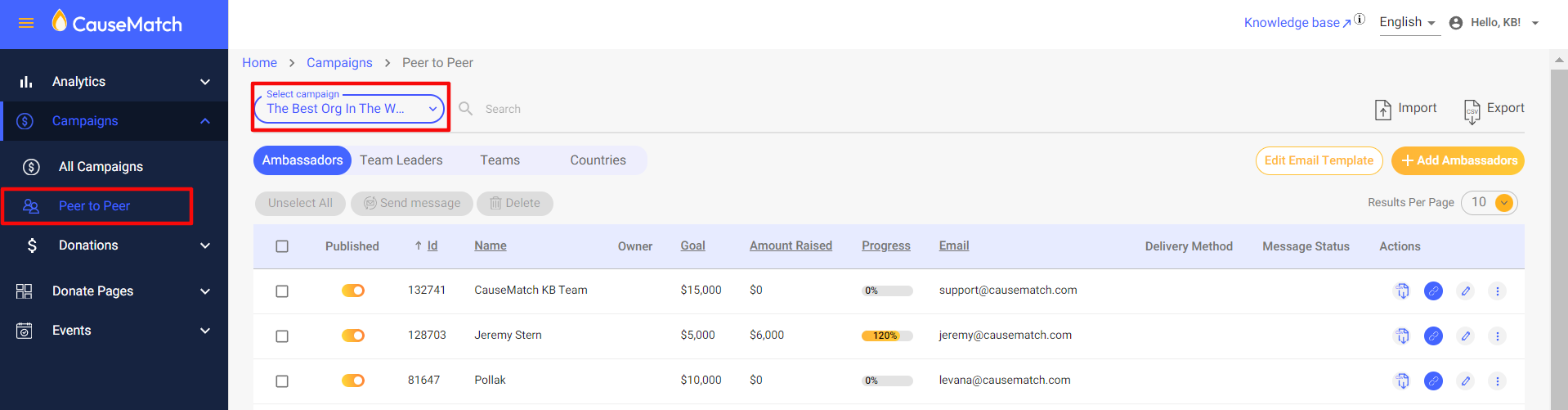Click the search magnifier icon
The width and height of the screenshot is (1568, 410).
click(466, 109)
